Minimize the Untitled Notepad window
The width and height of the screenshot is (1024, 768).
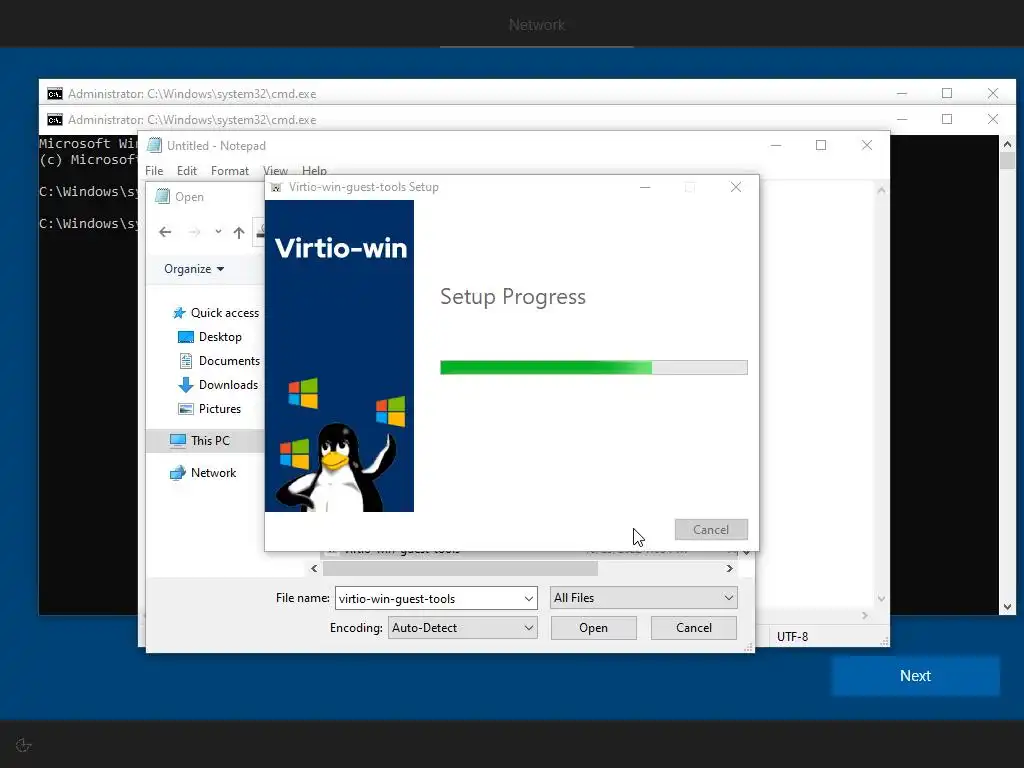[x=776, y=145]
